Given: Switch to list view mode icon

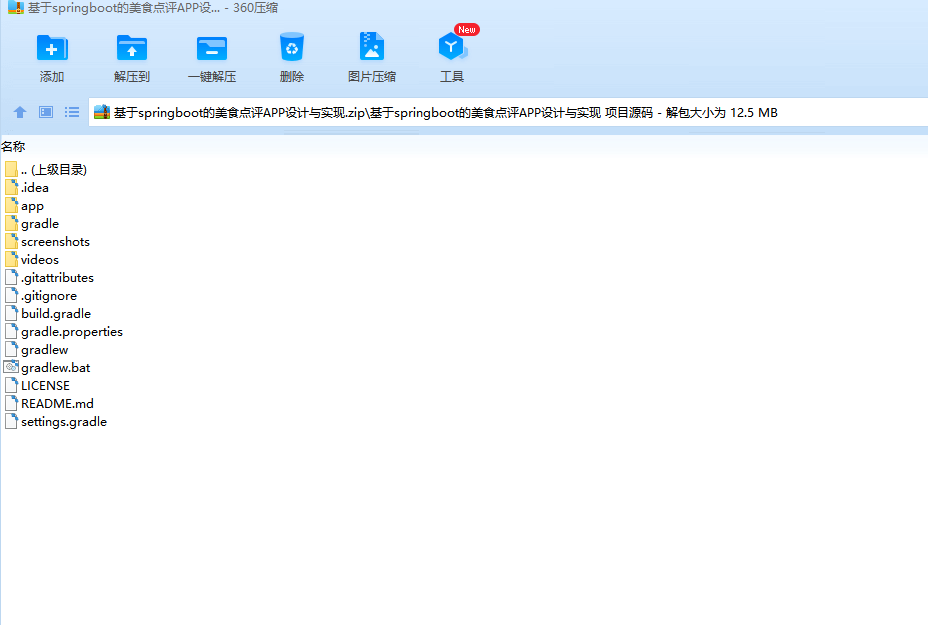Looking at the screenshot, I should point(72,112).
